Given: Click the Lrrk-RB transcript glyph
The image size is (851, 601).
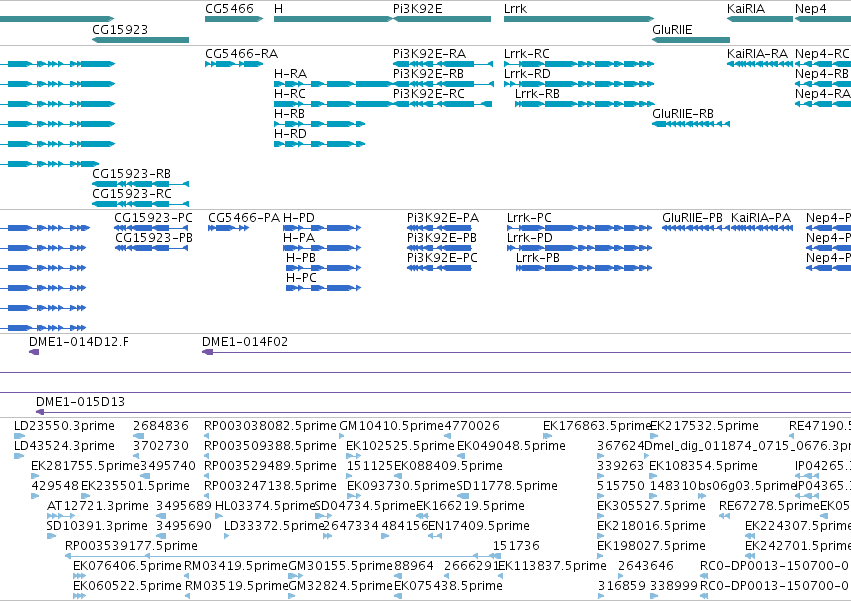Looking at the screenshot, I should (585, 104).
